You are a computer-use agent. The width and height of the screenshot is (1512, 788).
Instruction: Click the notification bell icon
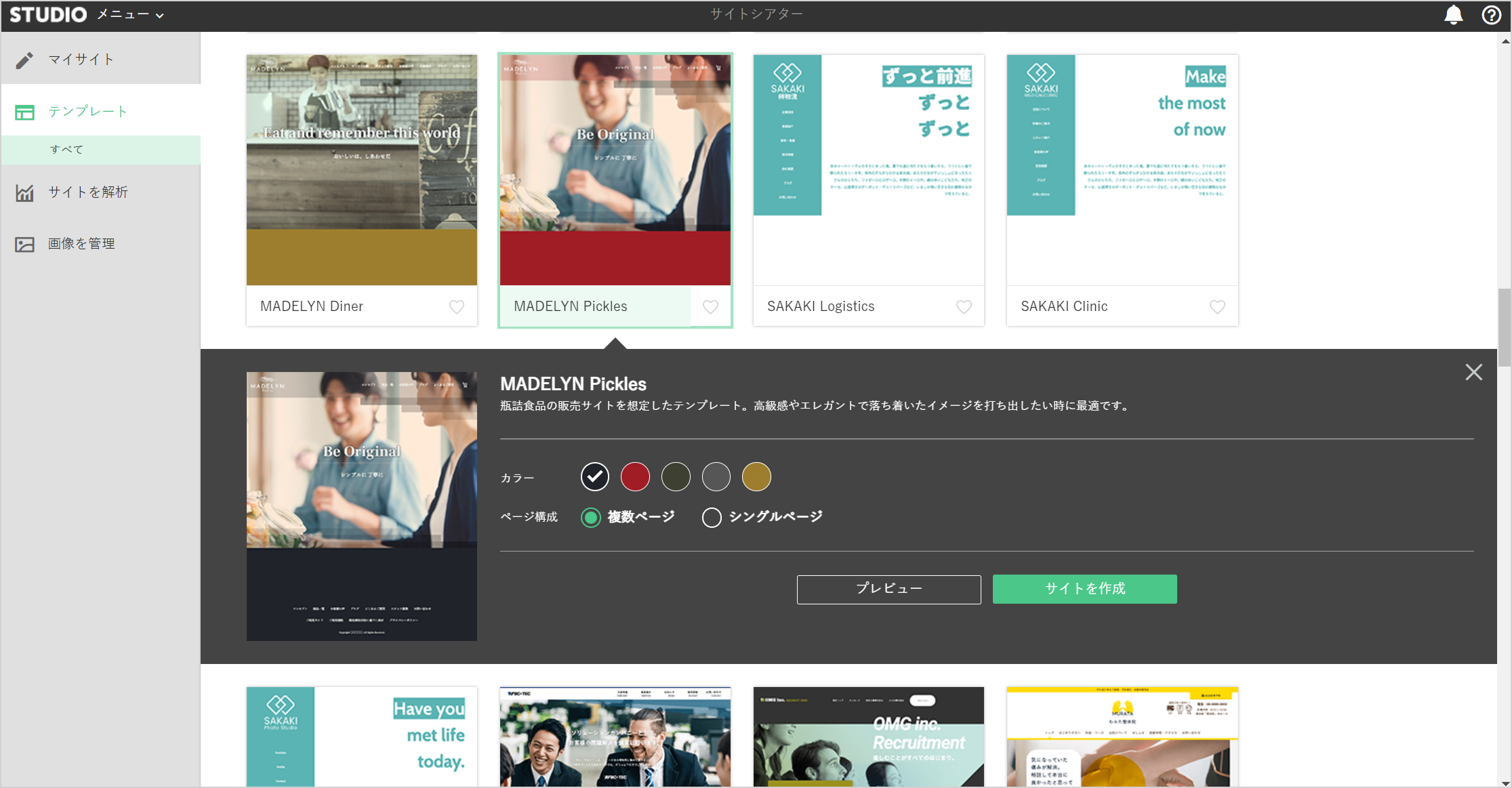[1453, 15]
